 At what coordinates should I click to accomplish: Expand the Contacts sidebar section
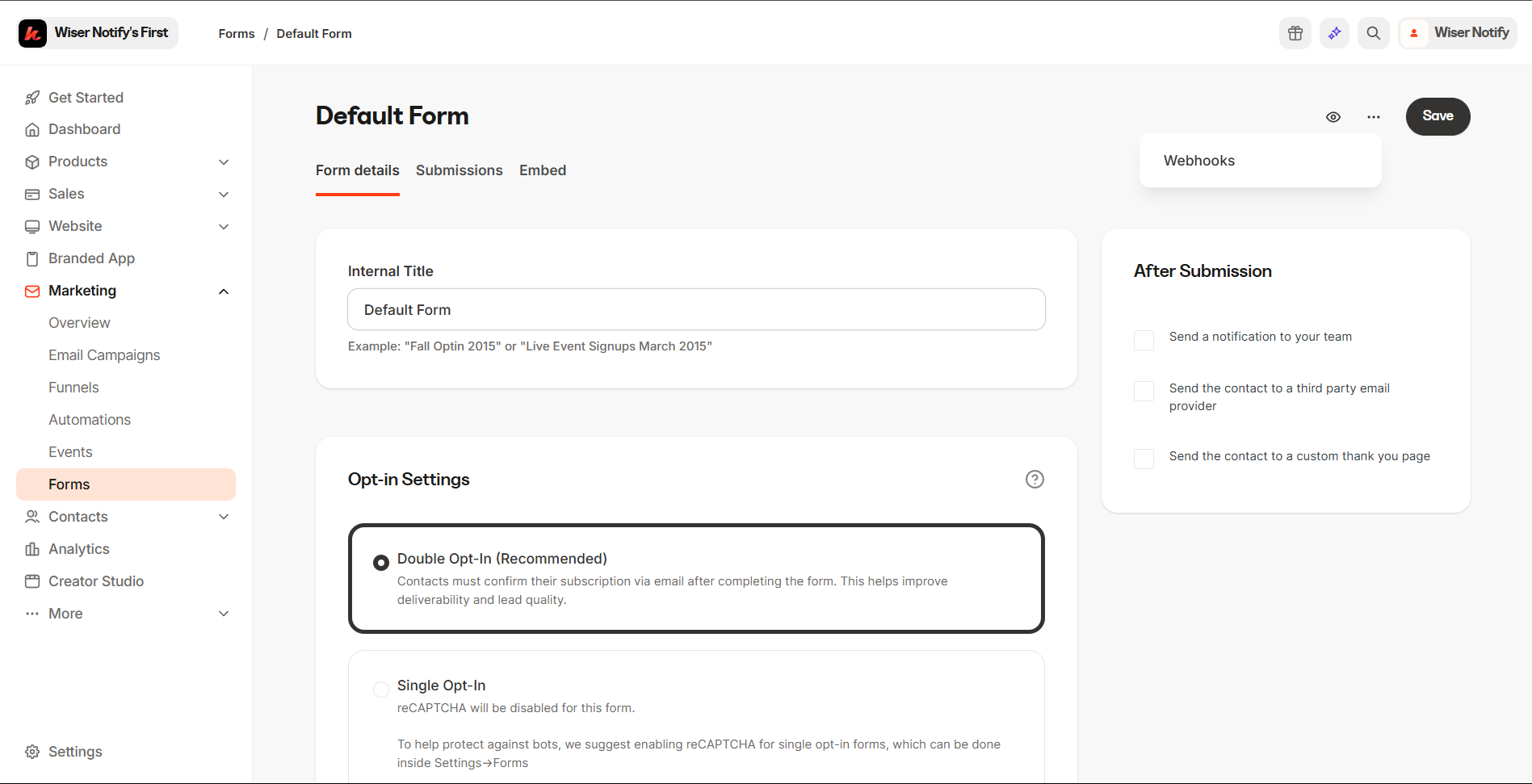(x=224, y=517)
